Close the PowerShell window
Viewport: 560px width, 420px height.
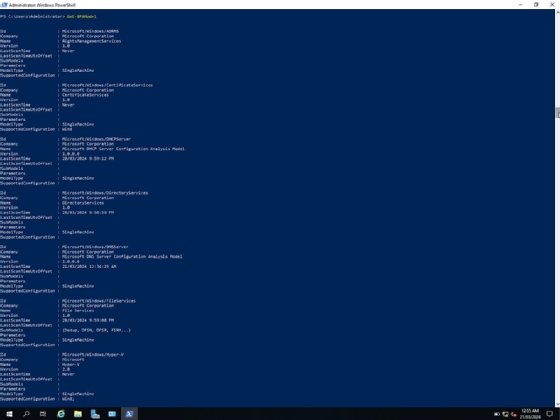coord(552,5)
